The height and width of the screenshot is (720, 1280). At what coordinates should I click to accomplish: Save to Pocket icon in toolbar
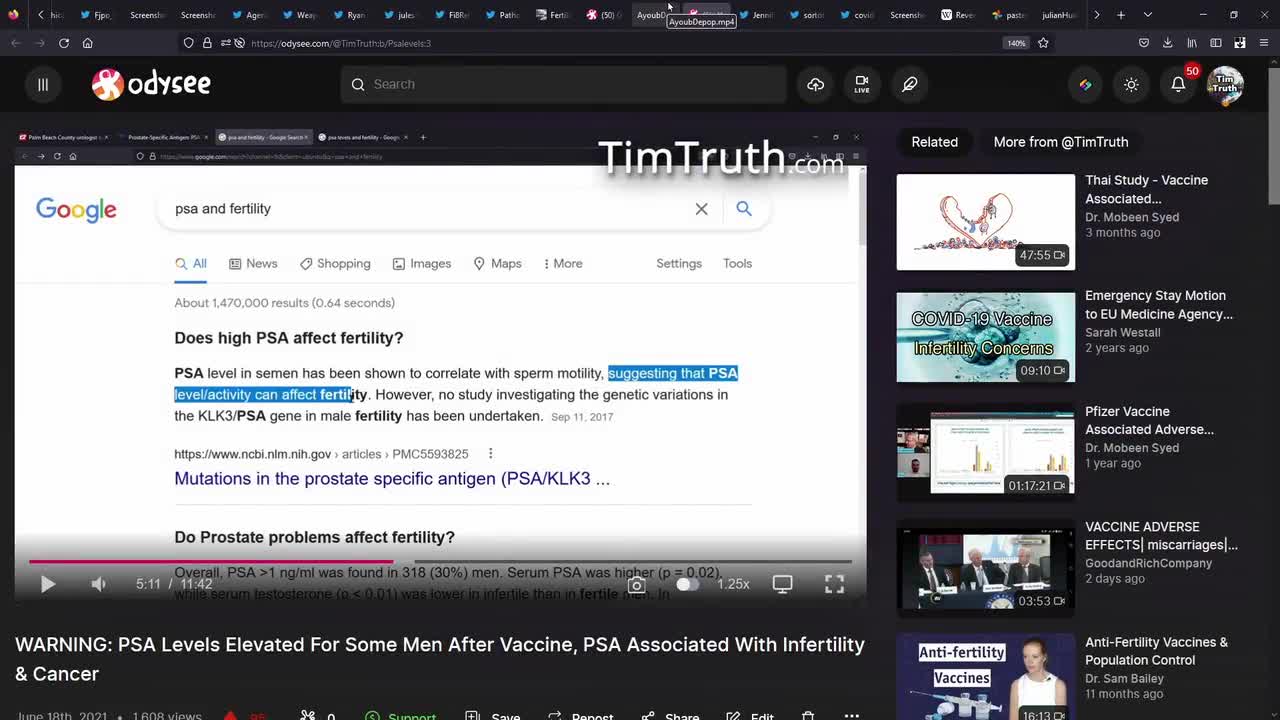click(1143, 43)
